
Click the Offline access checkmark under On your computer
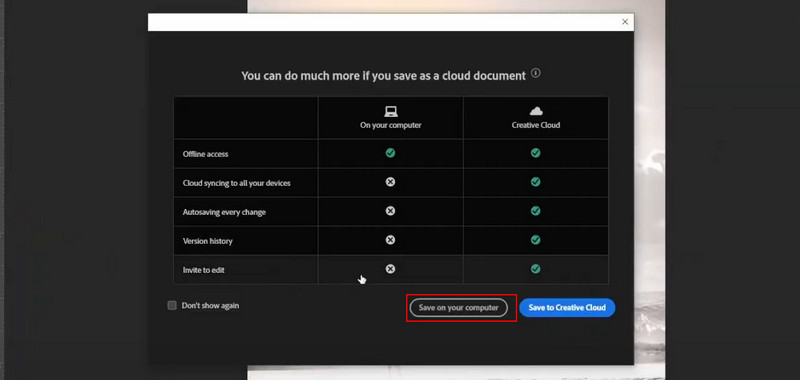(x=390, y=153)
